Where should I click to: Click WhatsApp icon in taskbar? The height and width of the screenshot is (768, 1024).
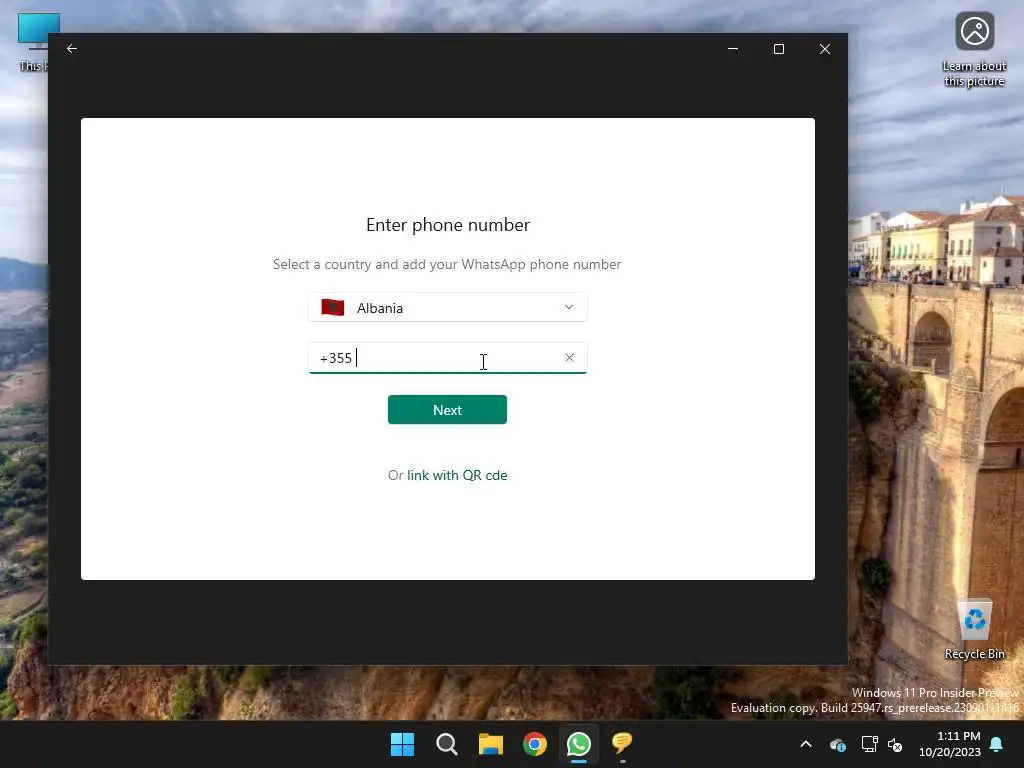(579, 744)
